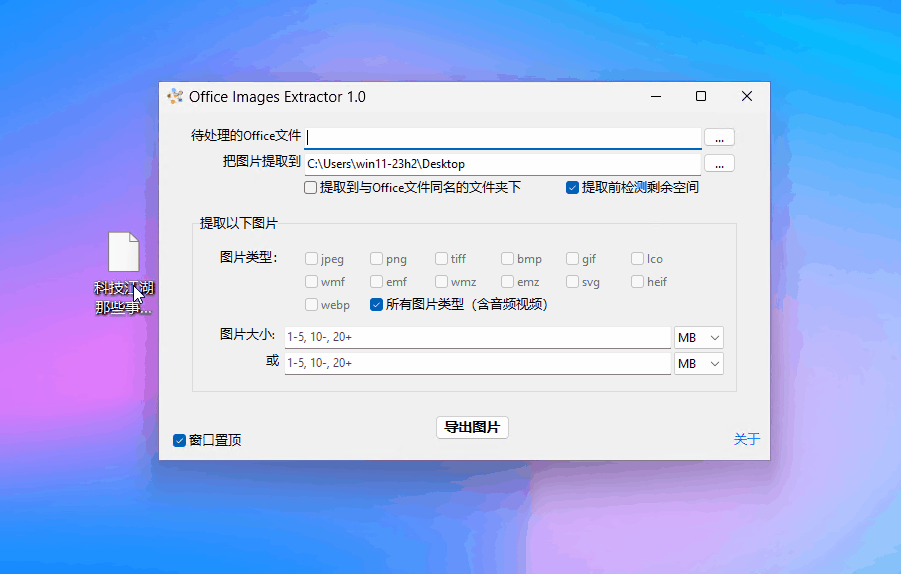This screenshot has height=574, width=901.
Task: Close the Office Images Extractor window
Action: tap(746, 97)
